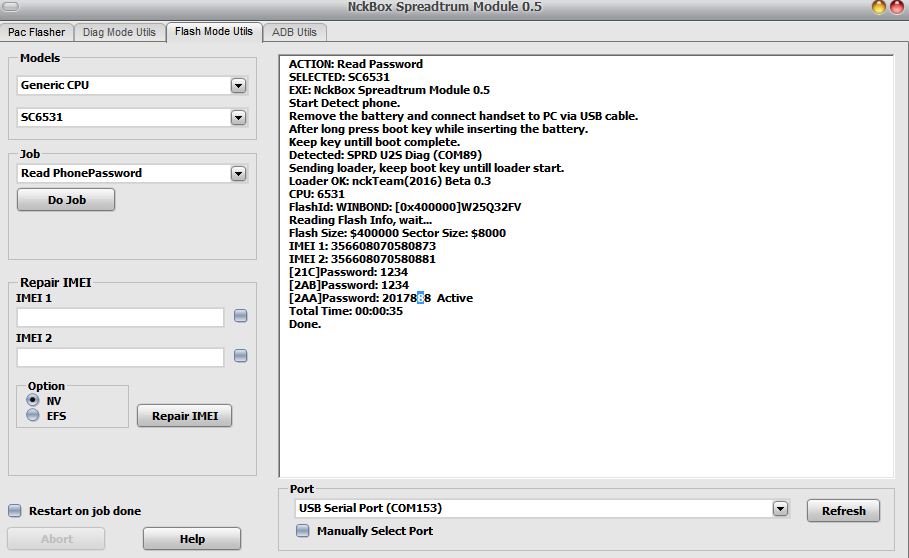Expand the USB Serial Port dropdown
Image resolution: width=909 pixels, height=558 pixels.
tap(780, 508)
